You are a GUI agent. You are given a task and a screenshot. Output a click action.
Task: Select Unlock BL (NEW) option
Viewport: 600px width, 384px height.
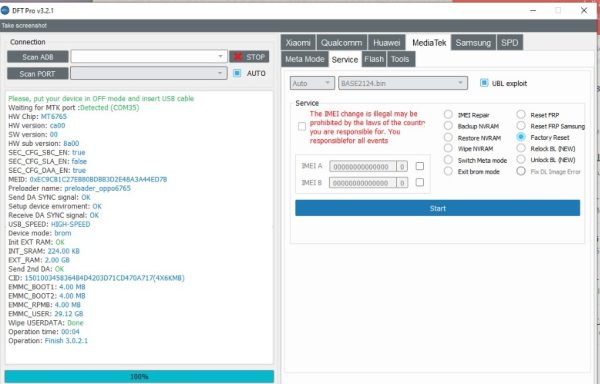521,159
